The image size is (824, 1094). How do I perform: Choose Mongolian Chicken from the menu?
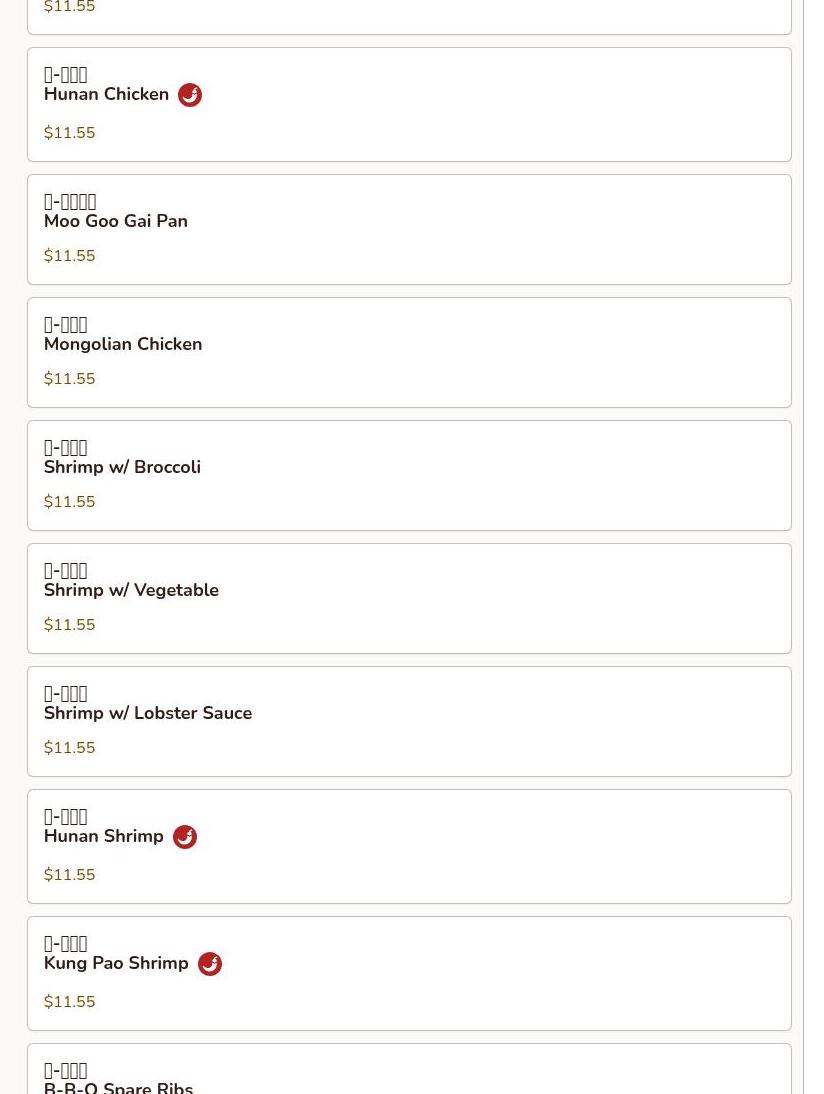click(x=410, y=352)
